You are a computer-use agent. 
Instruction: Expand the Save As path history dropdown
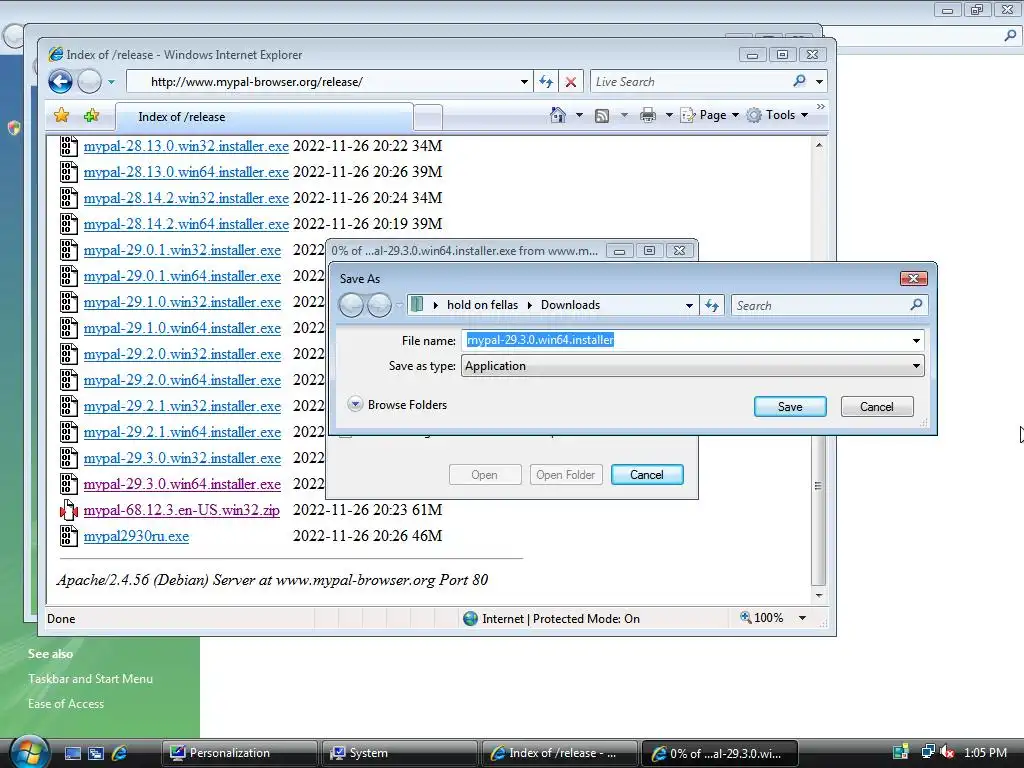click(689, 305)
